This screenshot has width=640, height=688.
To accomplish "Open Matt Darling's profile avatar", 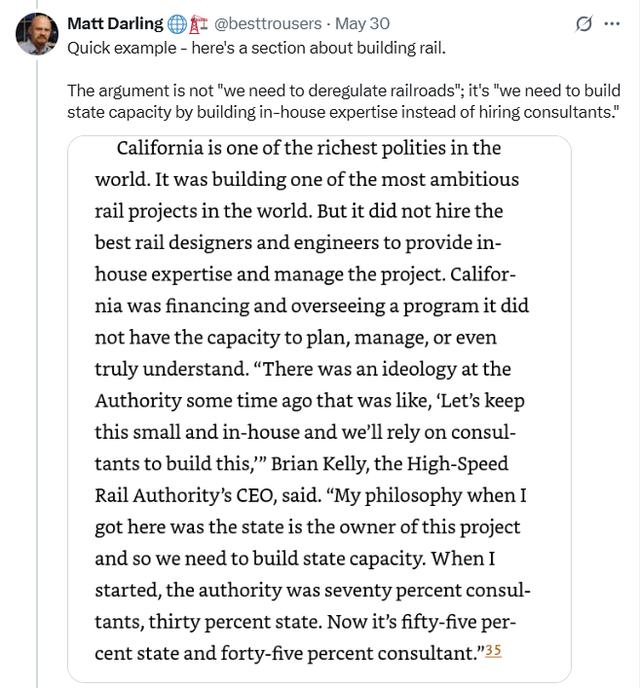I will click(x=37, y=34).
